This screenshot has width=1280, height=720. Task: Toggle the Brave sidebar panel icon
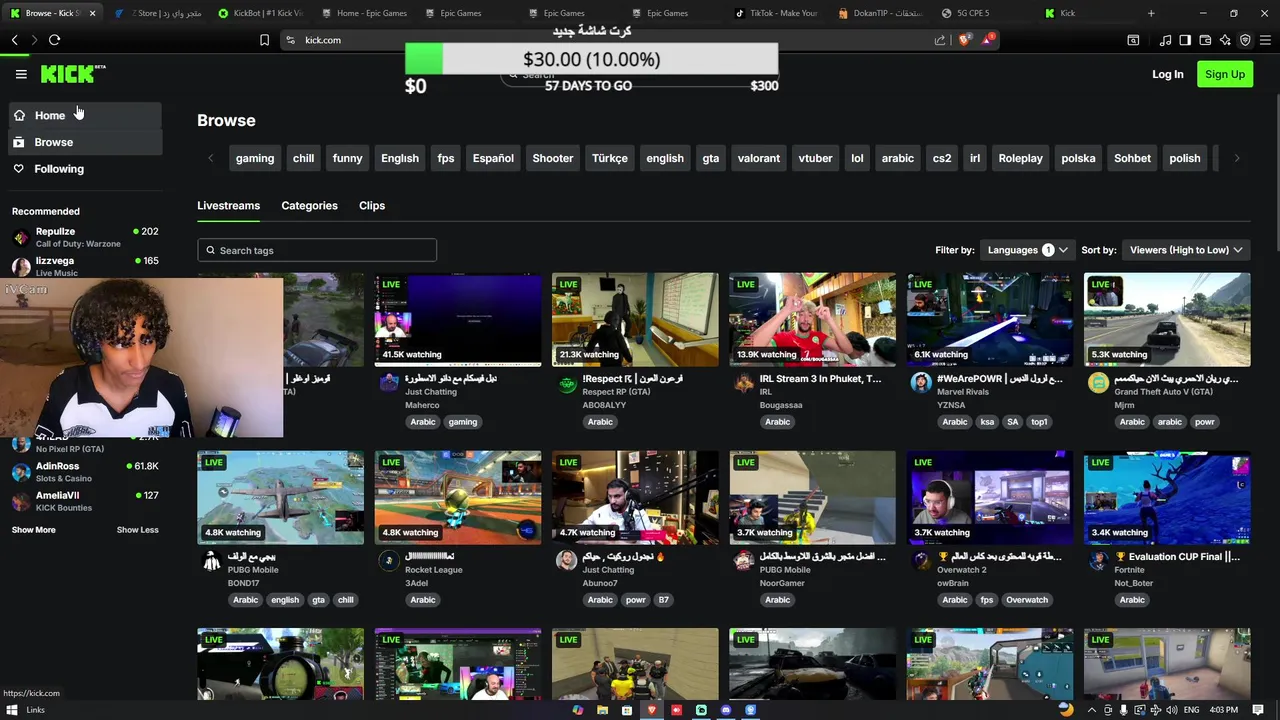pos(1185,40)
